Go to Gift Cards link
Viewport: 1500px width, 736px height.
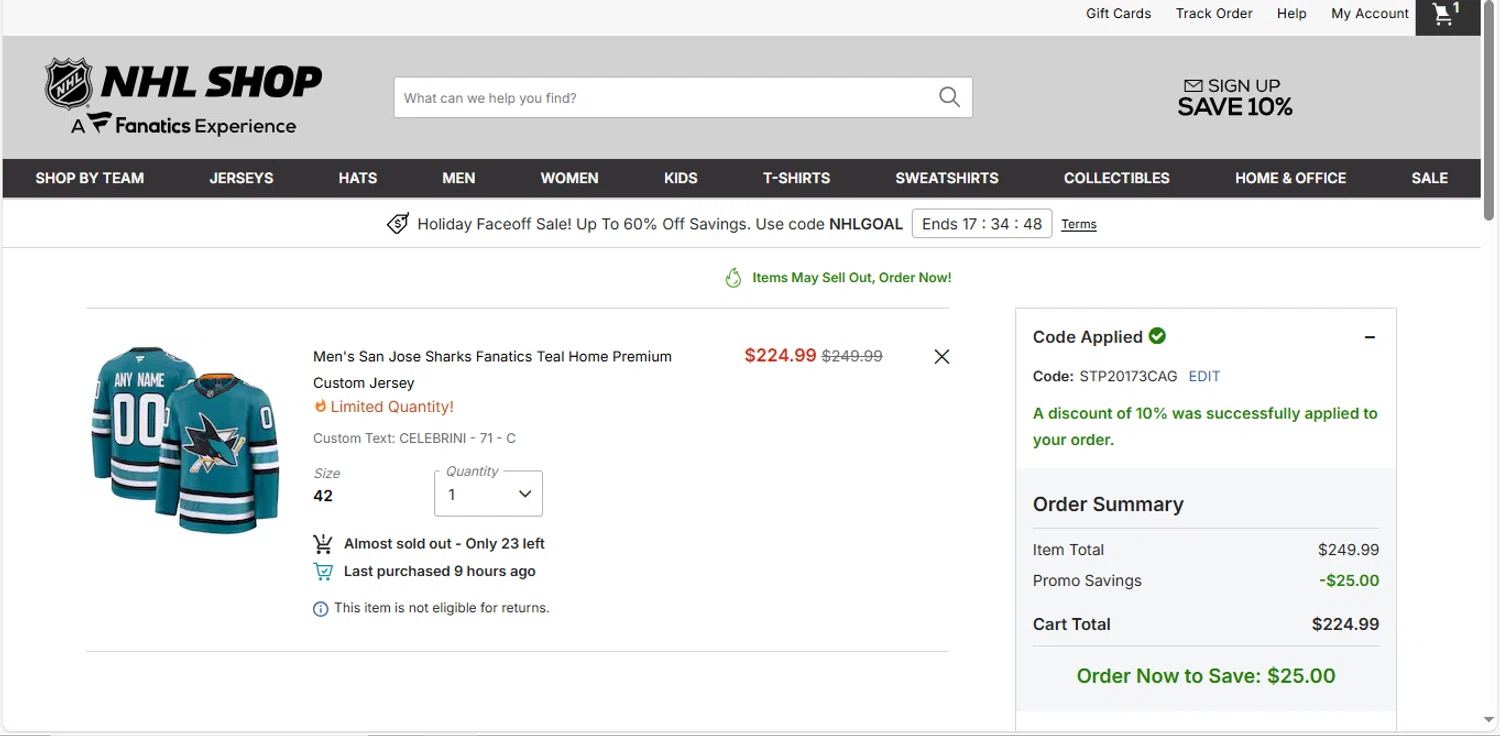(x=1118, y=13)
